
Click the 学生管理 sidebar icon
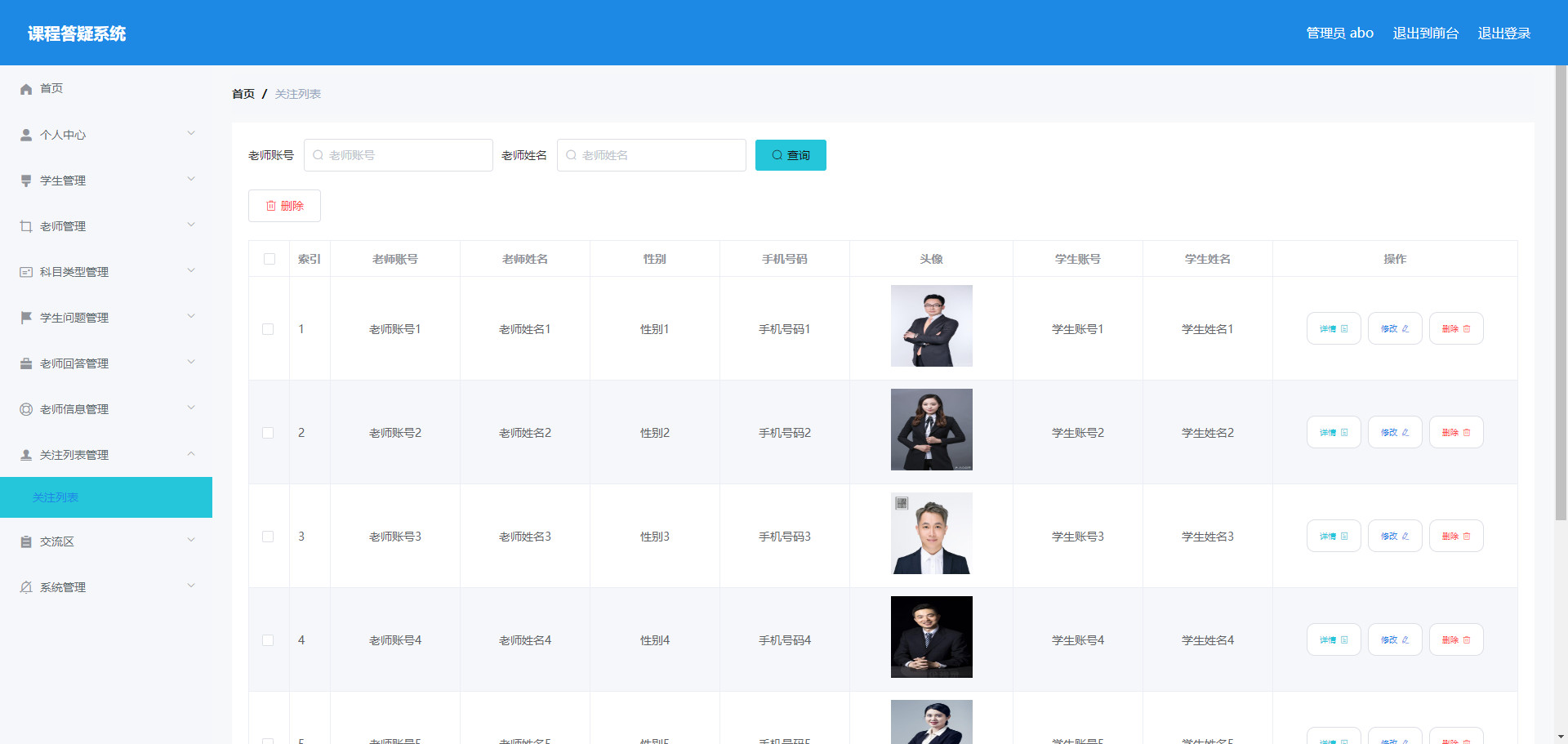click(26, 180)
